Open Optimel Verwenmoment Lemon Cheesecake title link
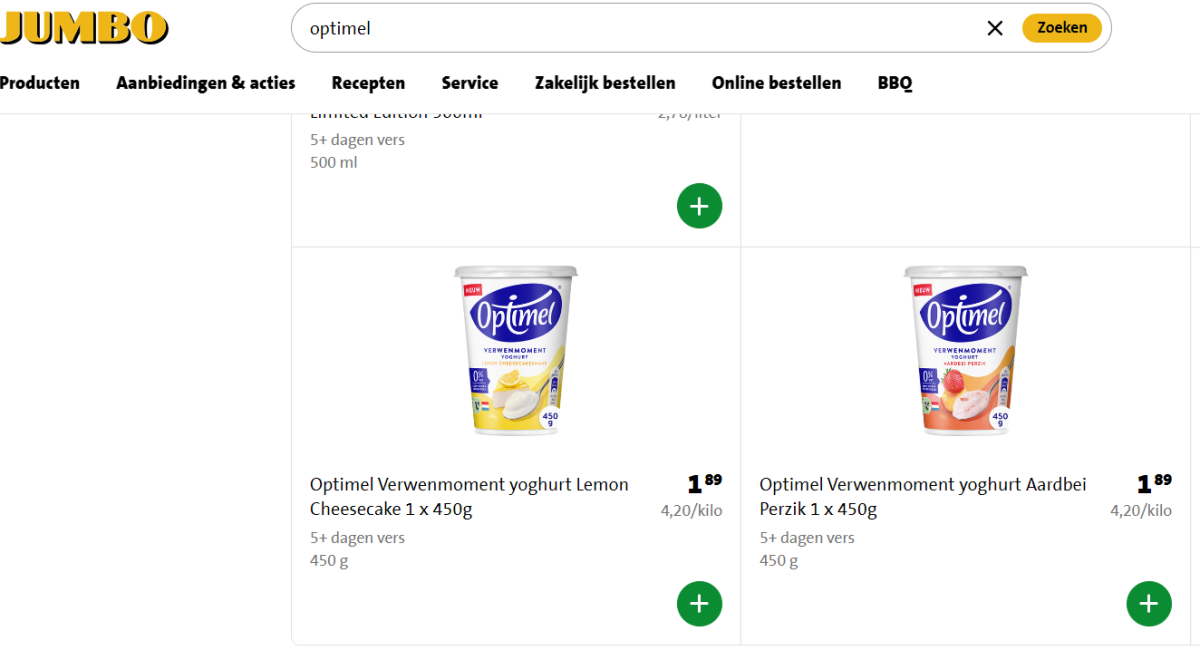The height and width of the screenshot is (670, 1200). pos(469,496)
